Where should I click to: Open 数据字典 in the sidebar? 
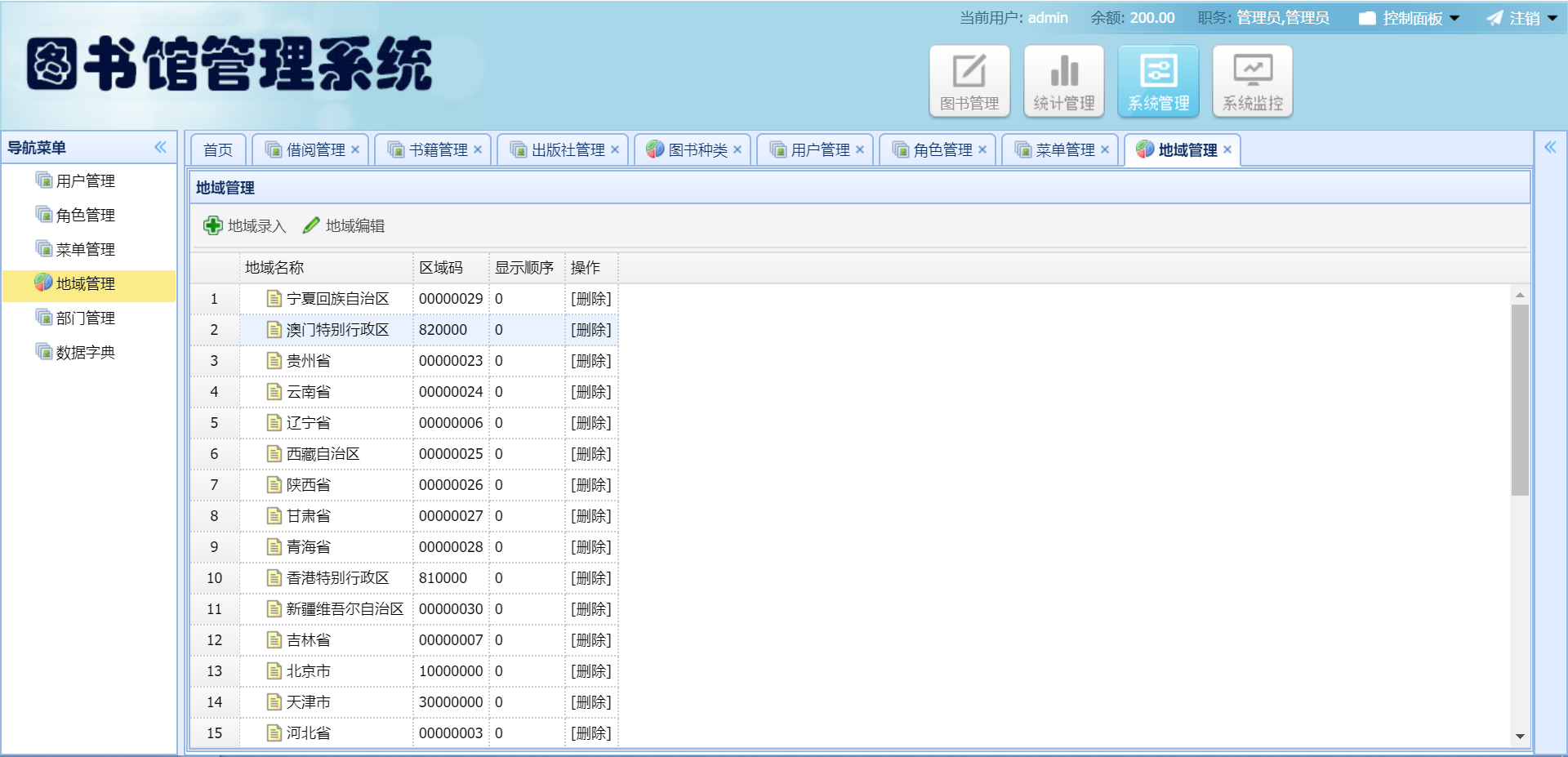click(x=85, y=352)
